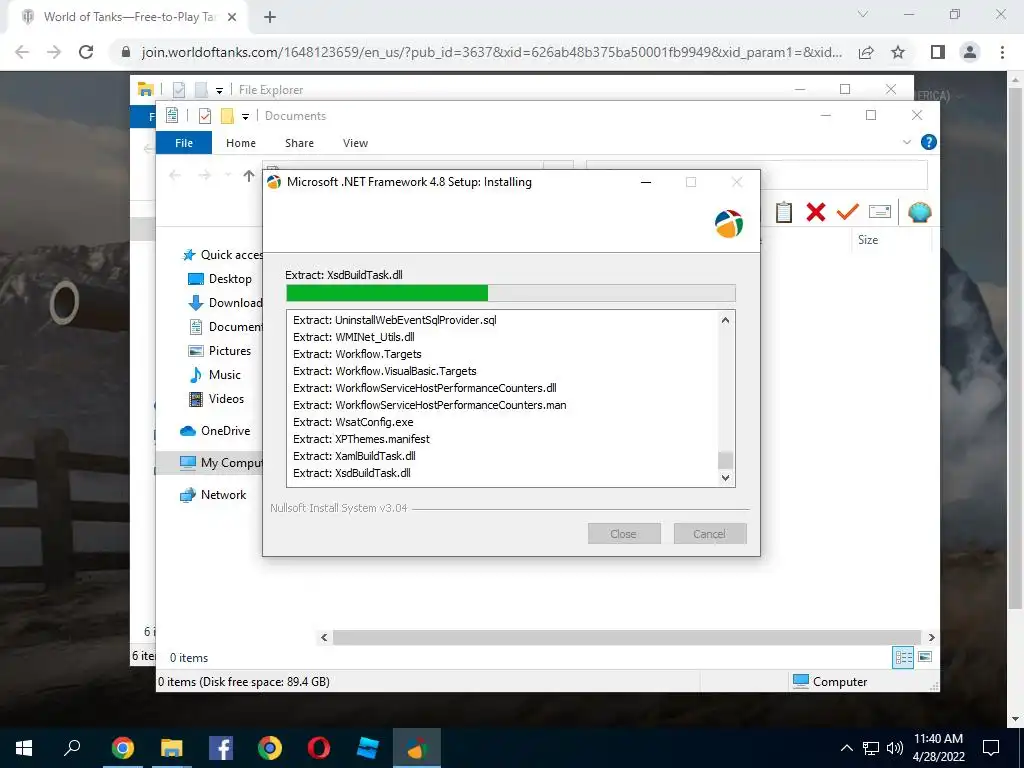Open the Home ribbon tab
The width and height of the screenshot is (1024, 768).
[241, 143]
